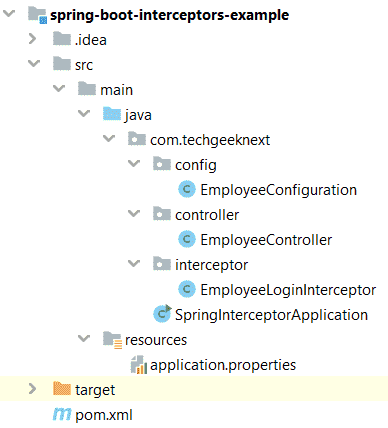The height and width of the screenshot is (428, 388).
Task: Click the EmployeeController class icon
Action: (x=187, y=239)
